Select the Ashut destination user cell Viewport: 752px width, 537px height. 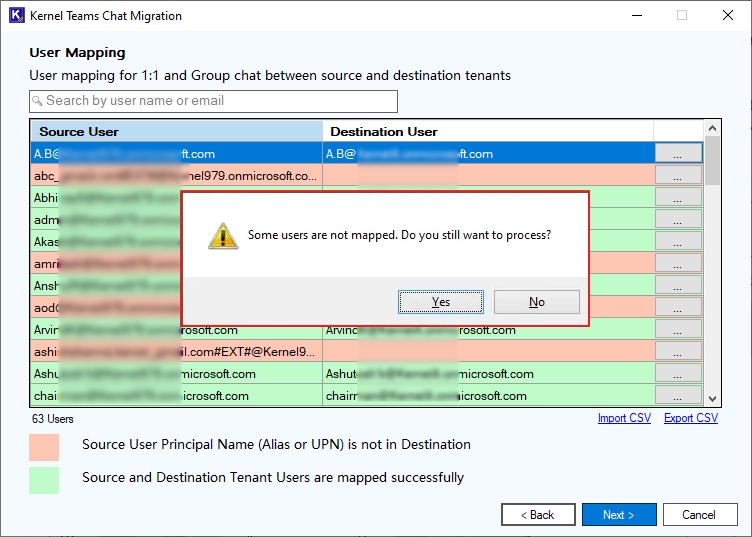[488, 374]
